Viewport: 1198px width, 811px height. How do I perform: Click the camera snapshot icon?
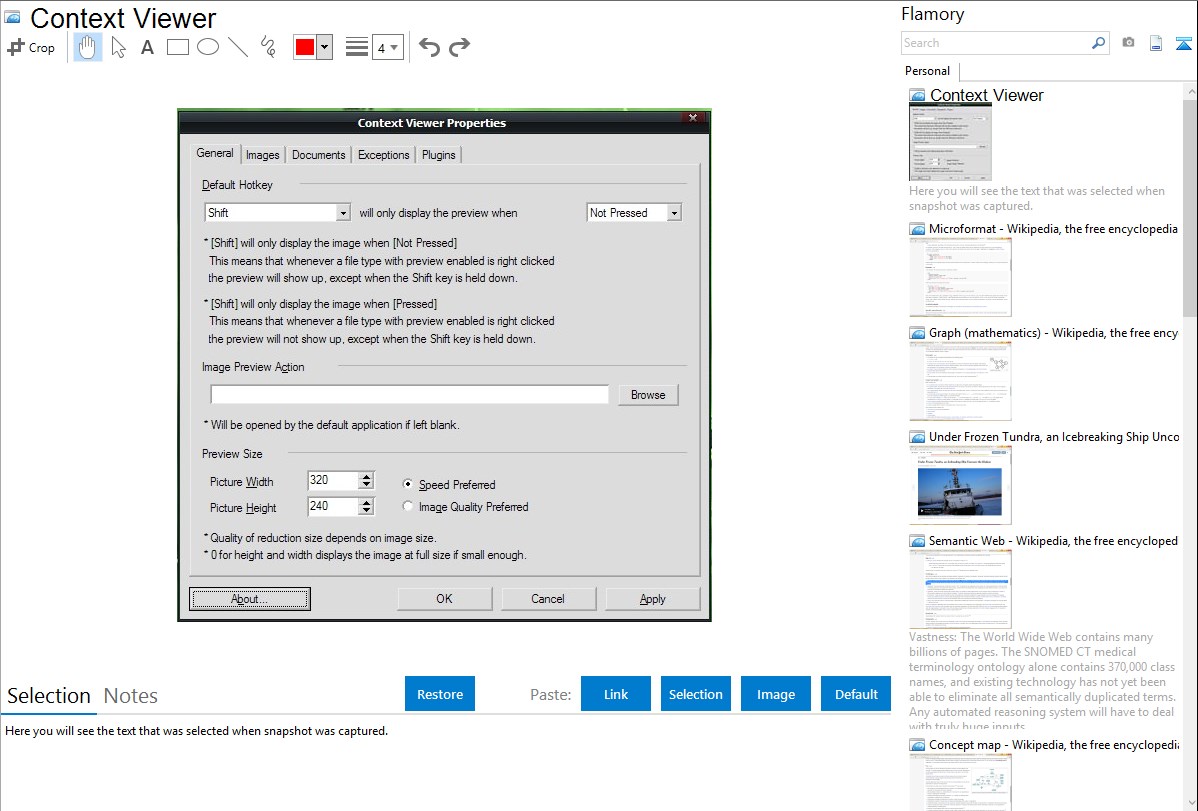[1128, 43]
